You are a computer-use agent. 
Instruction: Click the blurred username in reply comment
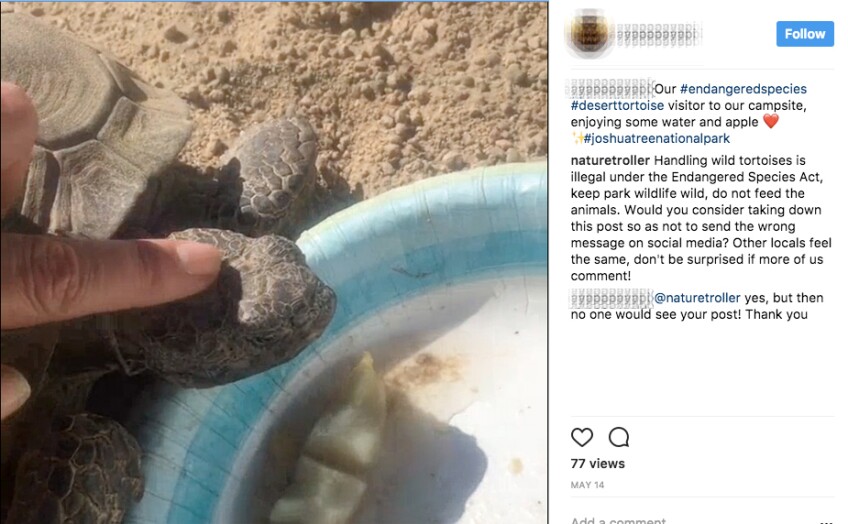[x=611, y=298]
